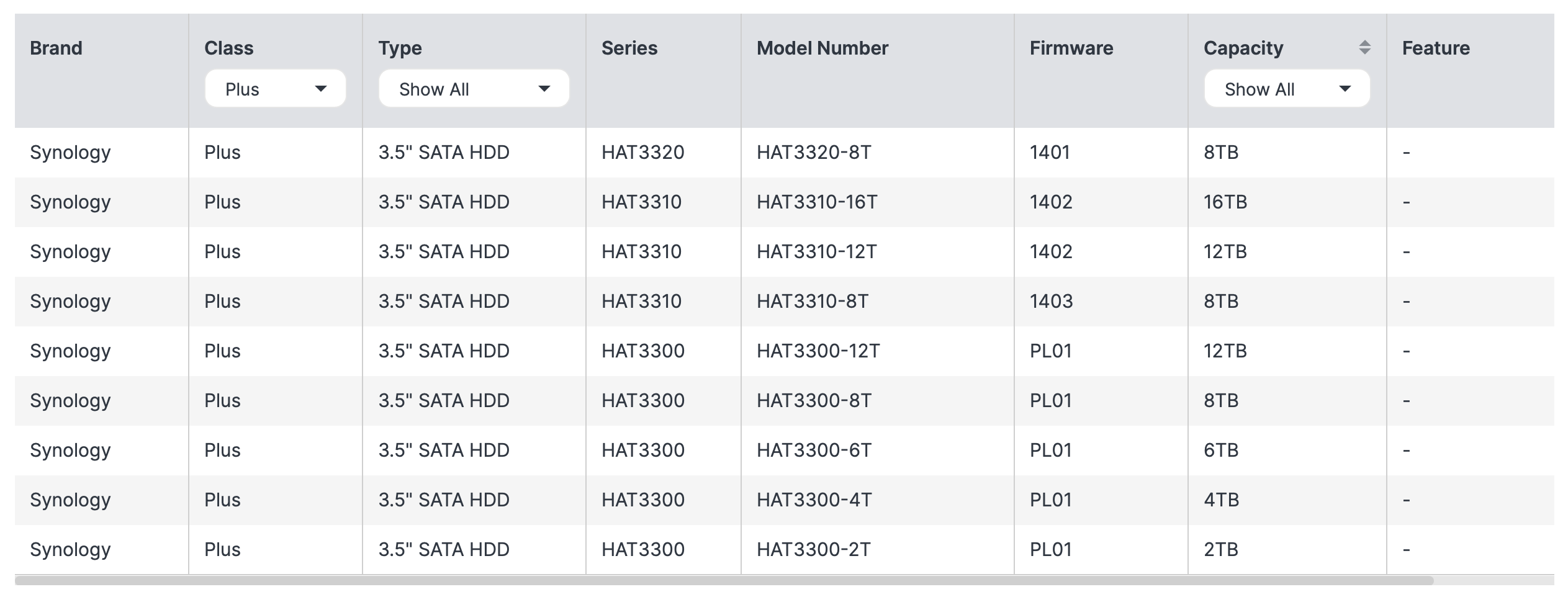Click 8TB capacity in HAT3300-8T row
The height and width of the screenshot is (597, 1568).
1221,400
